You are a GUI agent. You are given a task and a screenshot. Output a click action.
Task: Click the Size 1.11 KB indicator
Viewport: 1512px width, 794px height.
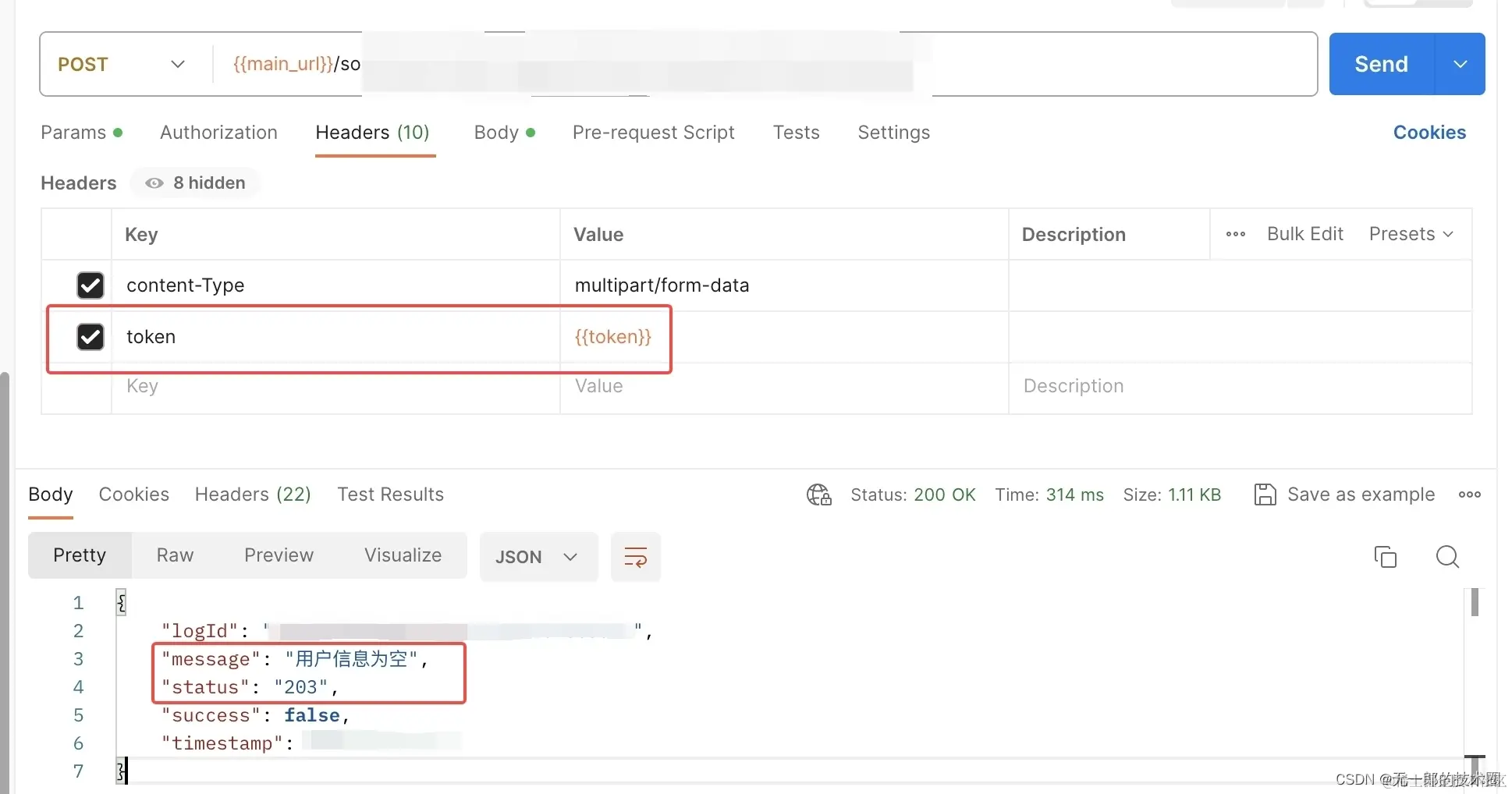click(x=1172, y=494)
